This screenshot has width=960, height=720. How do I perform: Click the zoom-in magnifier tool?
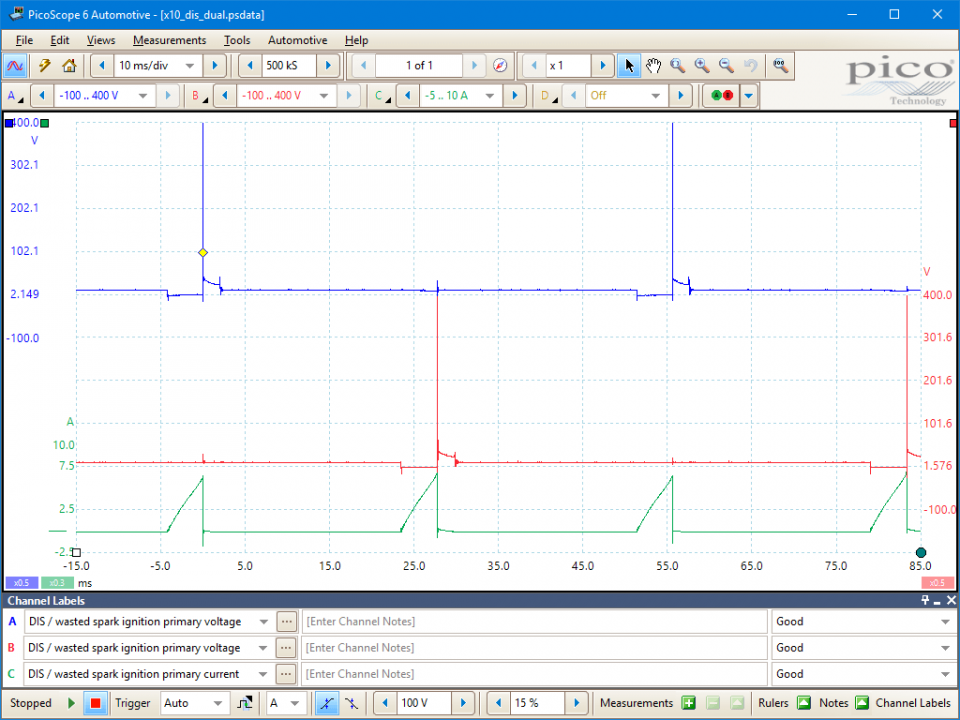(702, 66)
